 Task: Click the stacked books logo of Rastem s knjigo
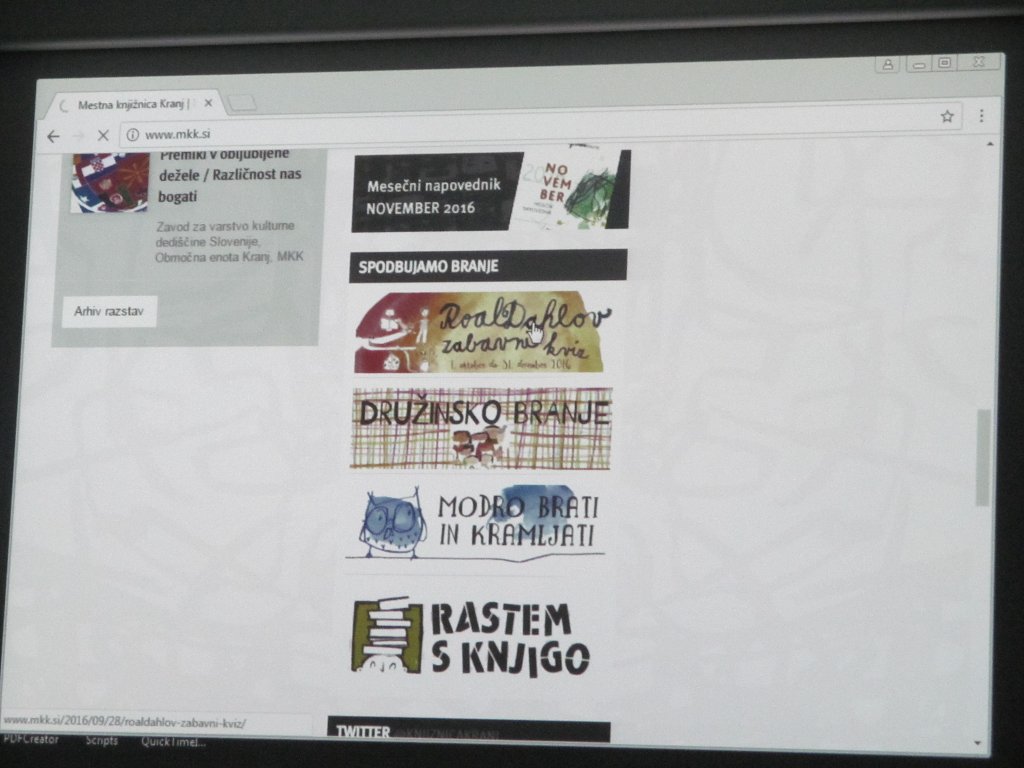387,635
